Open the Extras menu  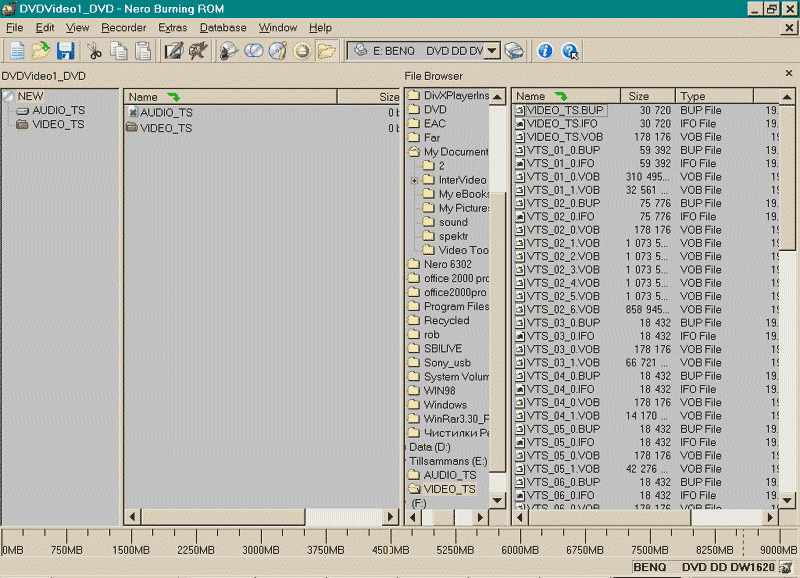[173, 28]
